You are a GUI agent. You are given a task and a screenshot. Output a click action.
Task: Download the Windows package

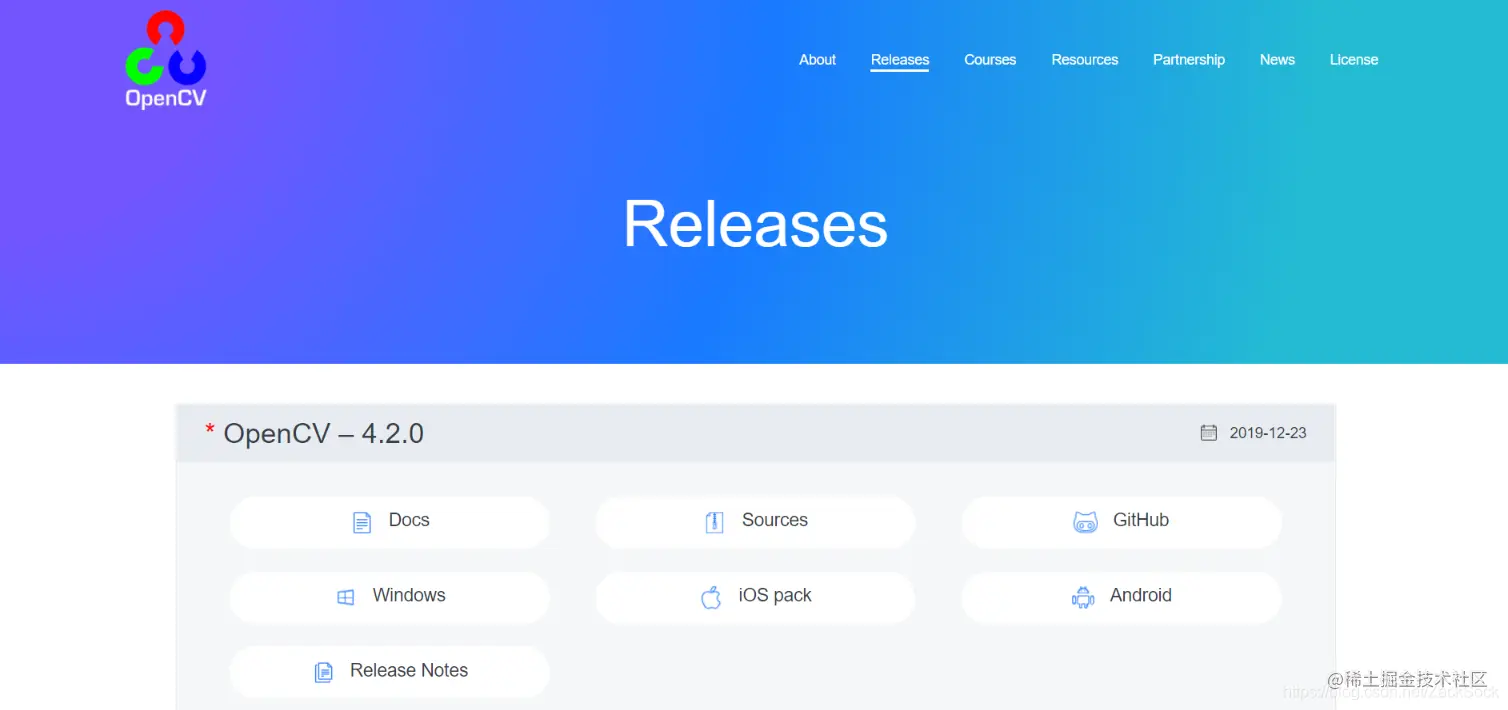[390, 597]
